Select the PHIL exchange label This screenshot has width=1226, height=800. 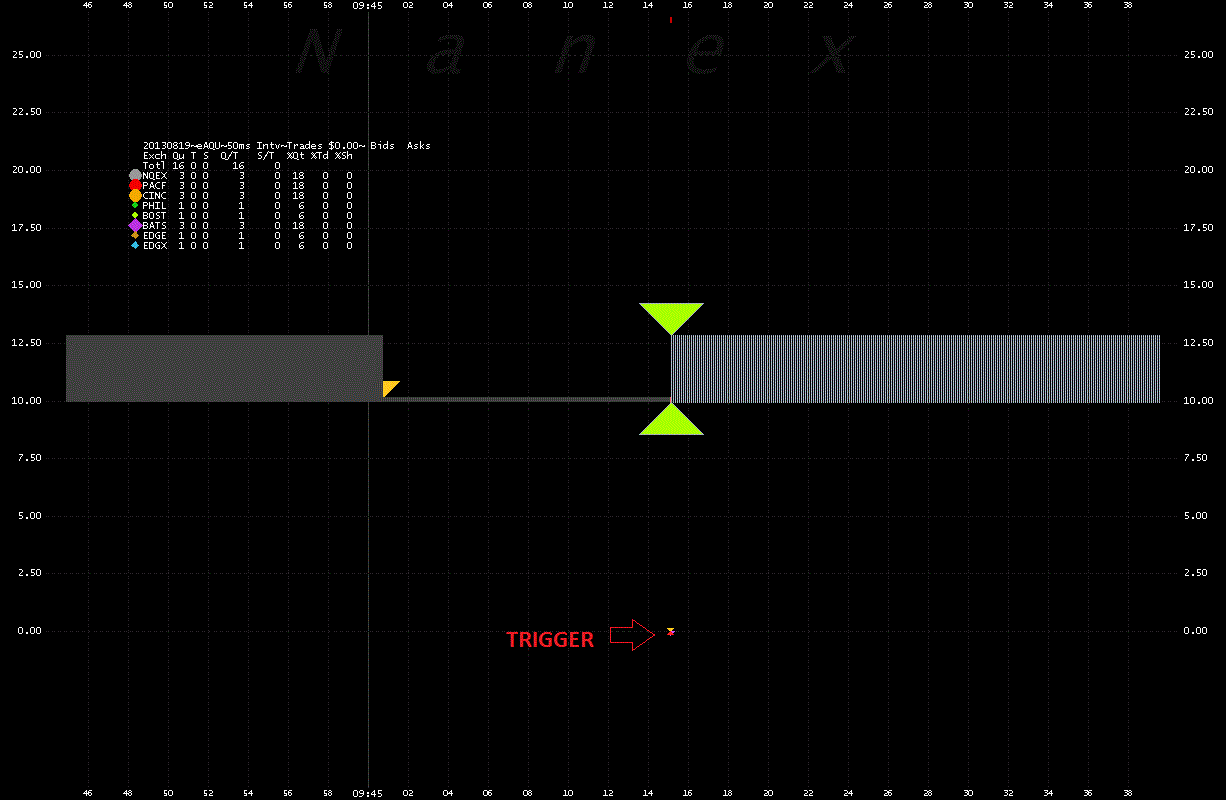[155, 205]
